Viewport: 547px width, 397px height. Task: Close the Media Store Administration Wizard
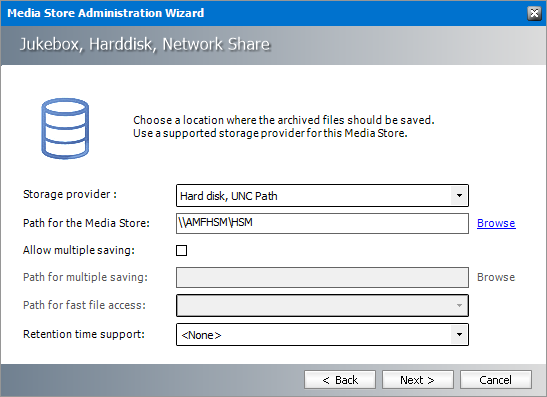click(534, 13)
